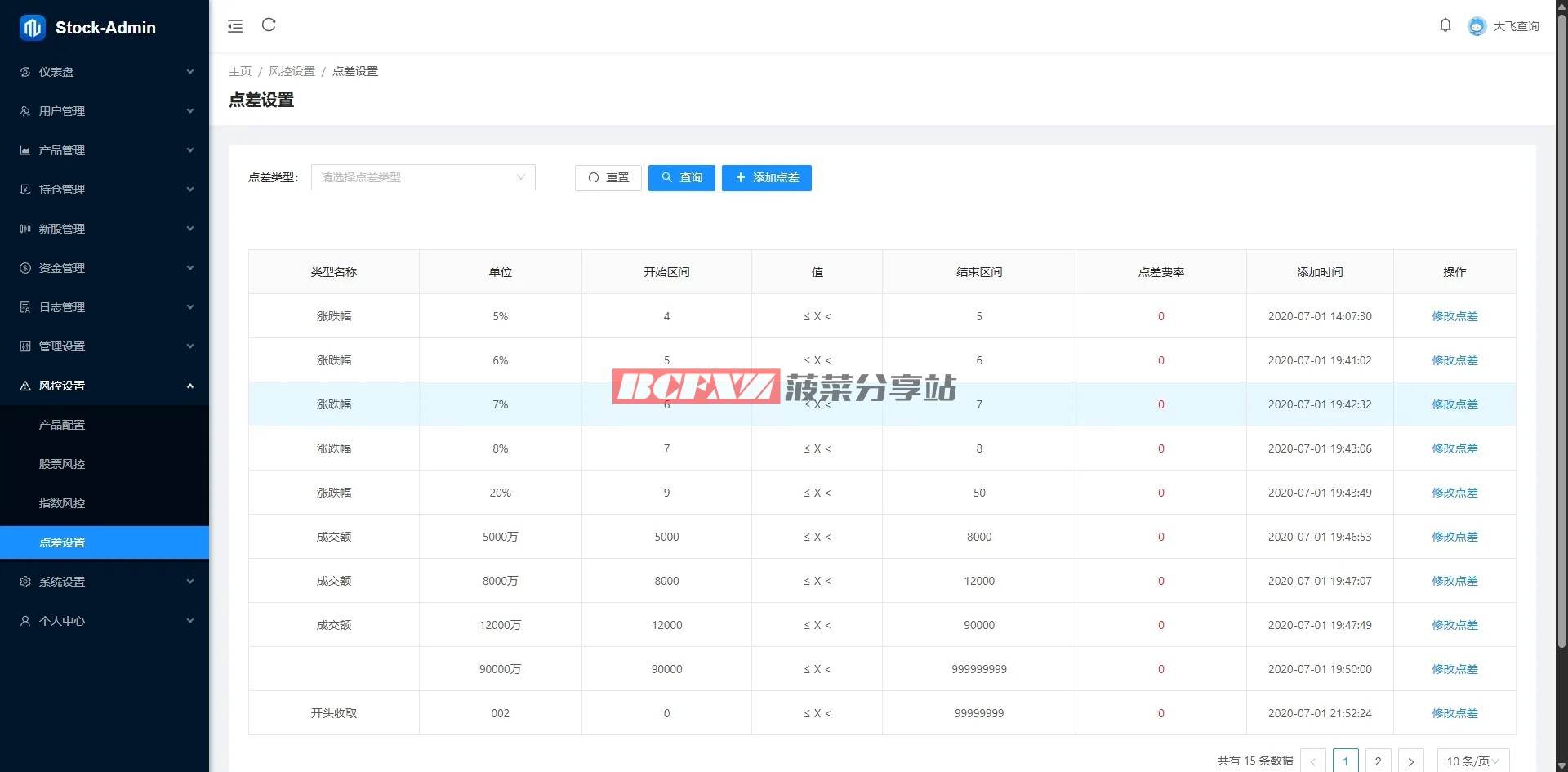Click the 添加点差 button
The image size is (1568, 772).
(766, 177)
